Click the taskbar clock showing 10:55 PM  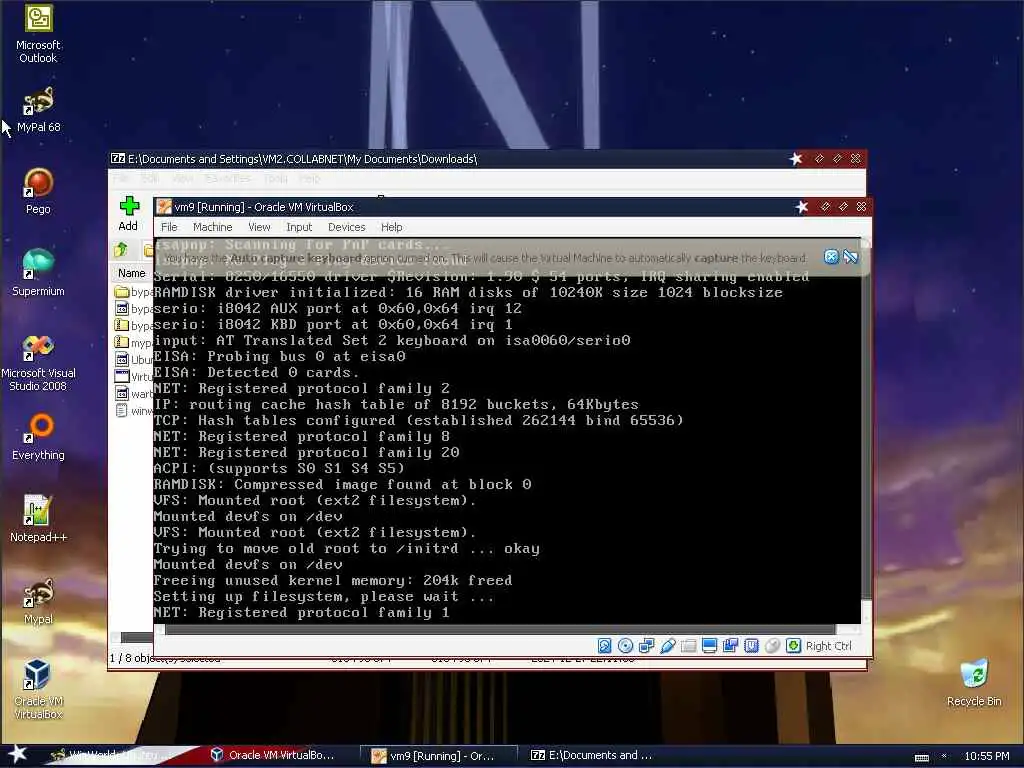coord(987,756)
